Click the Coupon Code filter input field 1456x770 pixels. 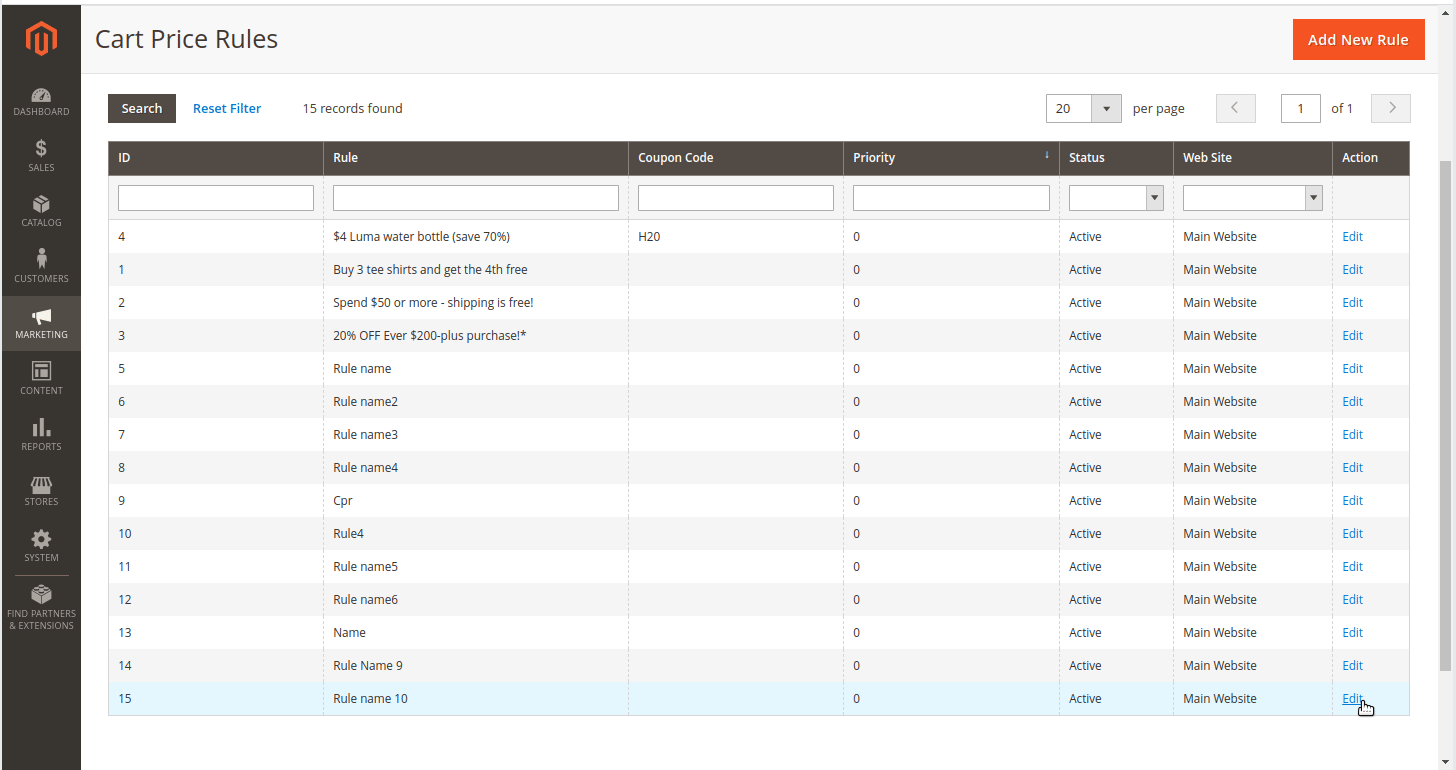(x=735, y=197)
